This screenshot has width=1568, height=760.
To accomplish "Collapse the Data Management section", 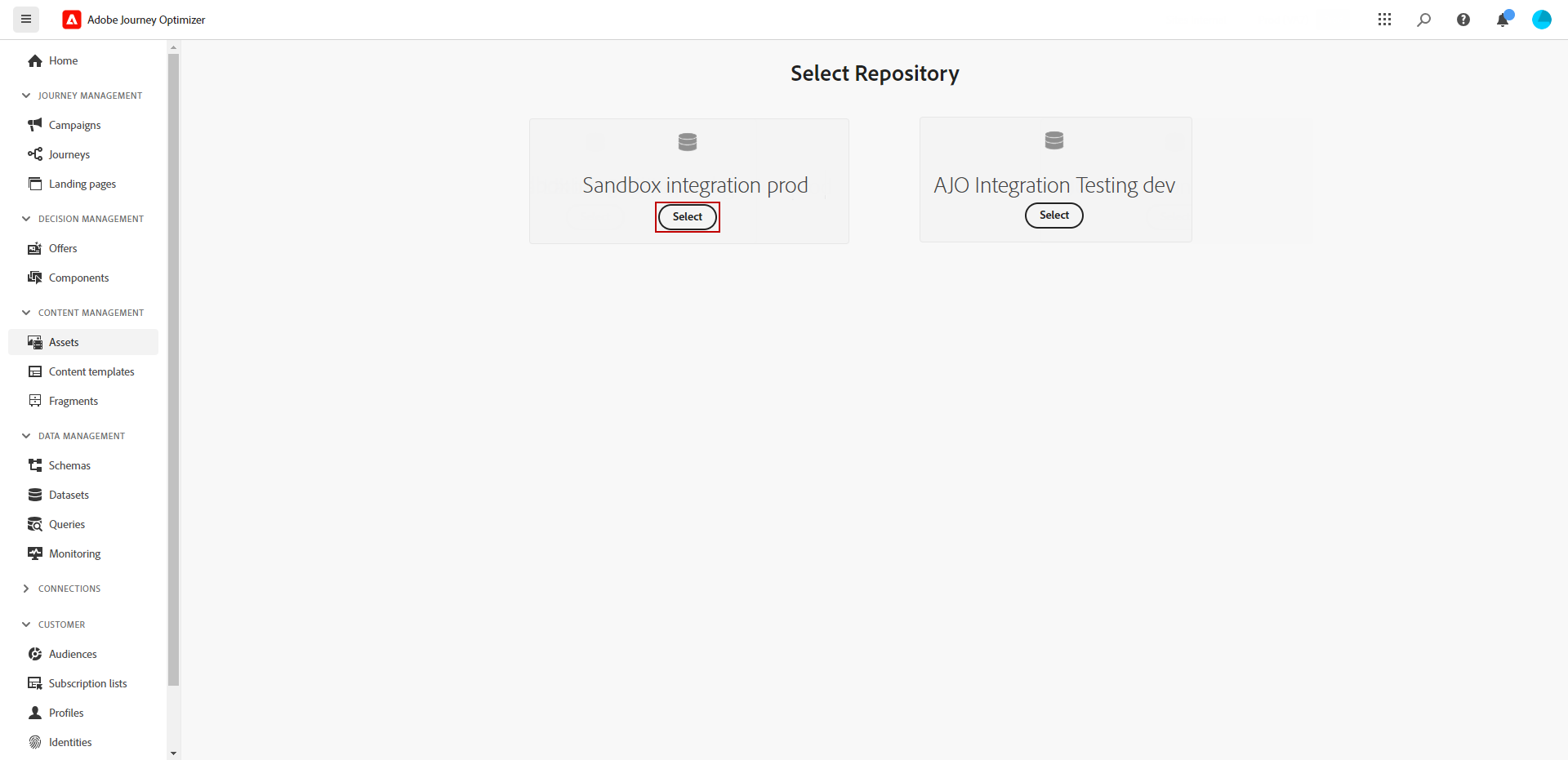I will 26,436.
